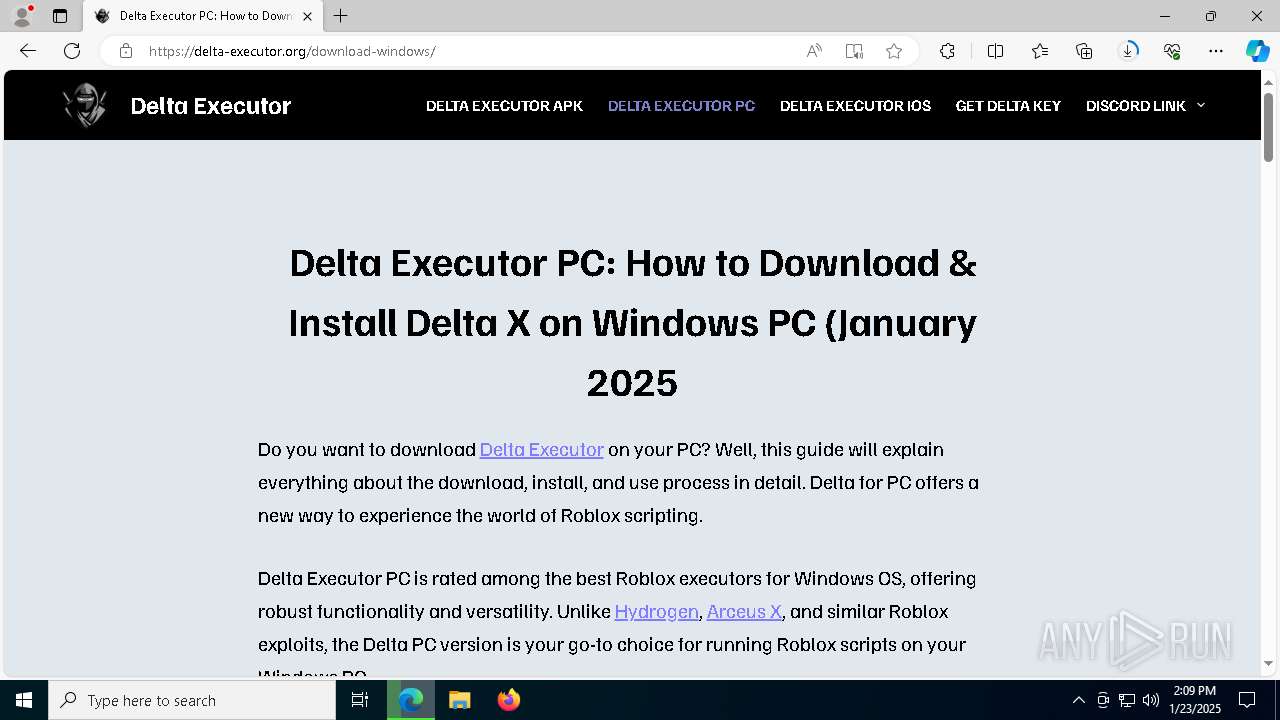Click the Delta Executor ninja logo

pyautogui.click(x=85, y=105)
